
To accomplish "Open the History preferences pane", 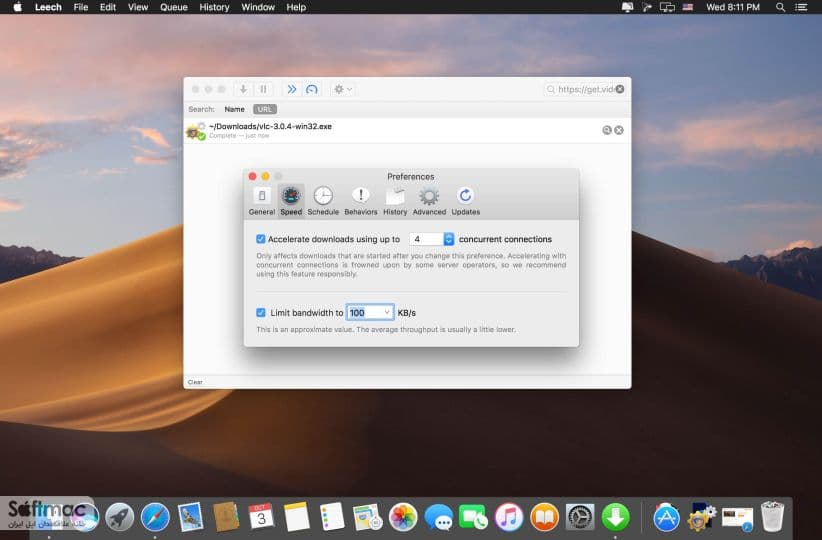I will point(395,200).
